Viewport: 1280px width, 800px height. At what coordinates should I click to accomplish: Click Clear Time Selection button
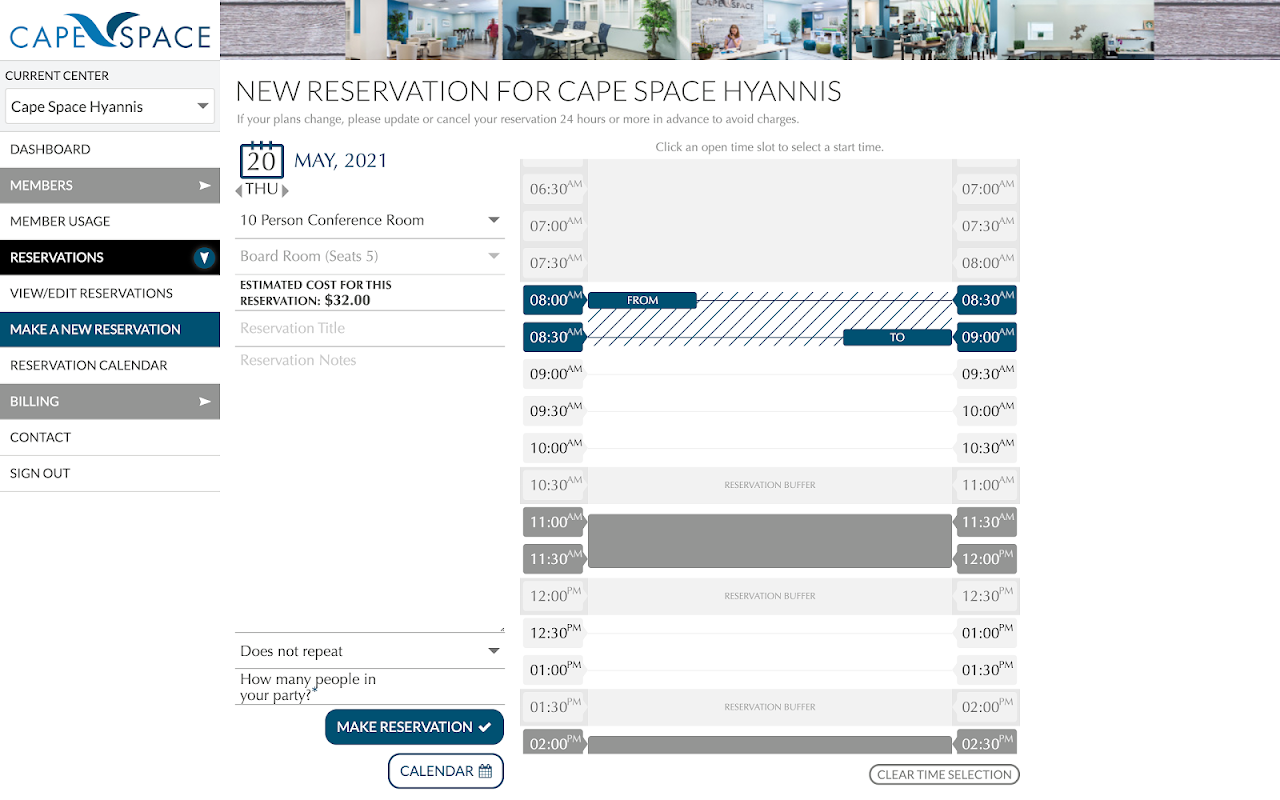[x=944, y=774]
